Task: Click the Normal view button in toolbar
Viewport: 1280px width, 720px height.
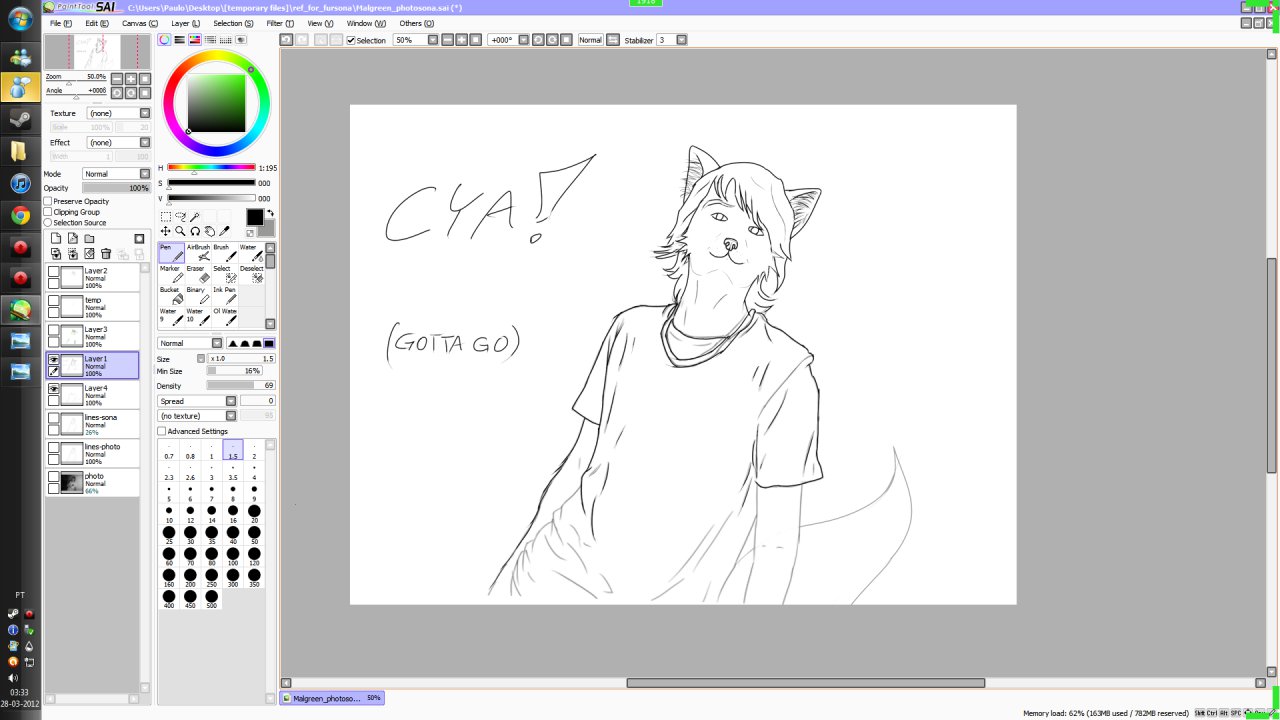Action: click(590, 40)
